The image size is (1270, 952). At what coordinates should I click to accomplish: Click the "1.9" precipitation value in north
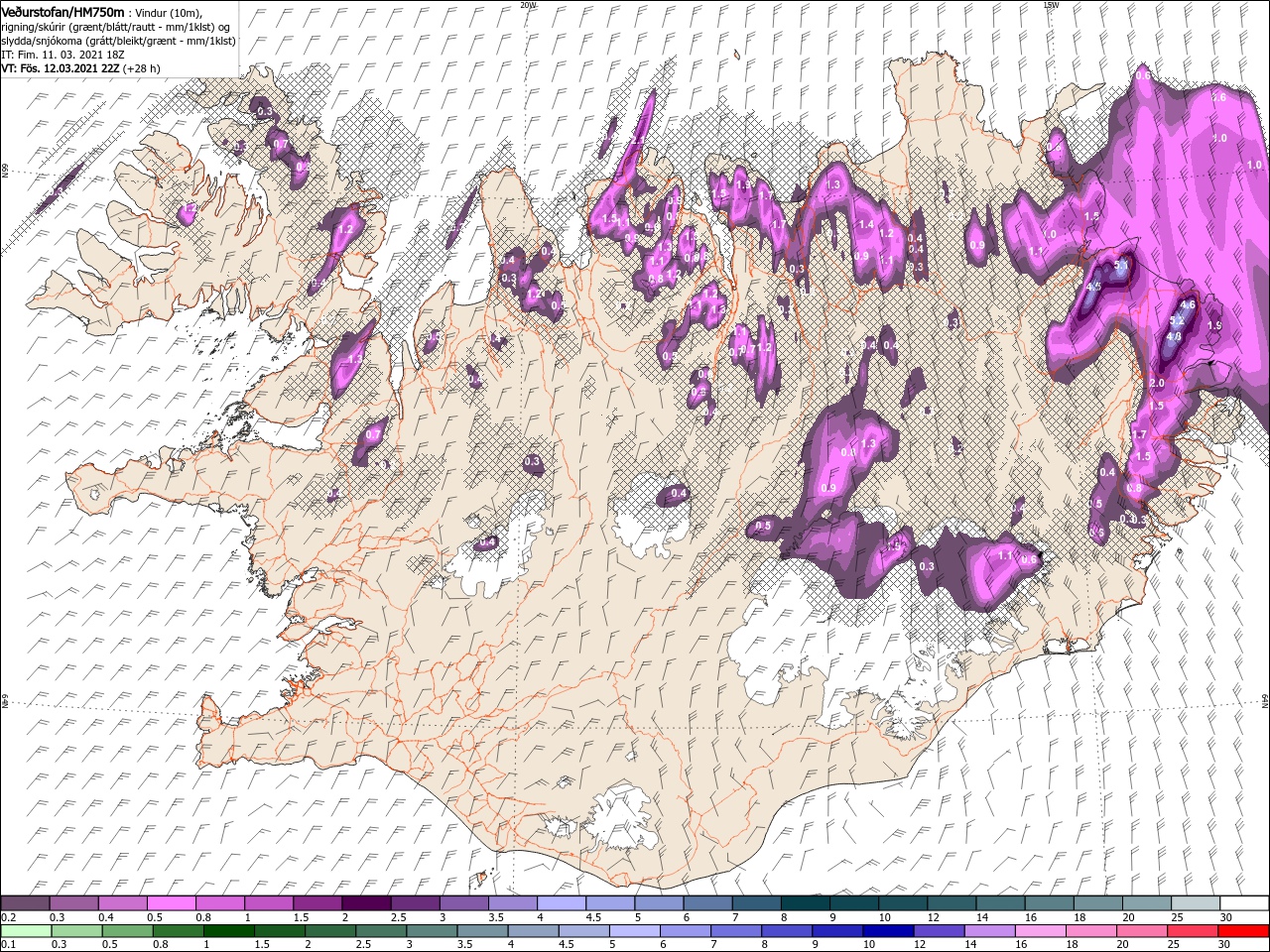coord(742,184)
